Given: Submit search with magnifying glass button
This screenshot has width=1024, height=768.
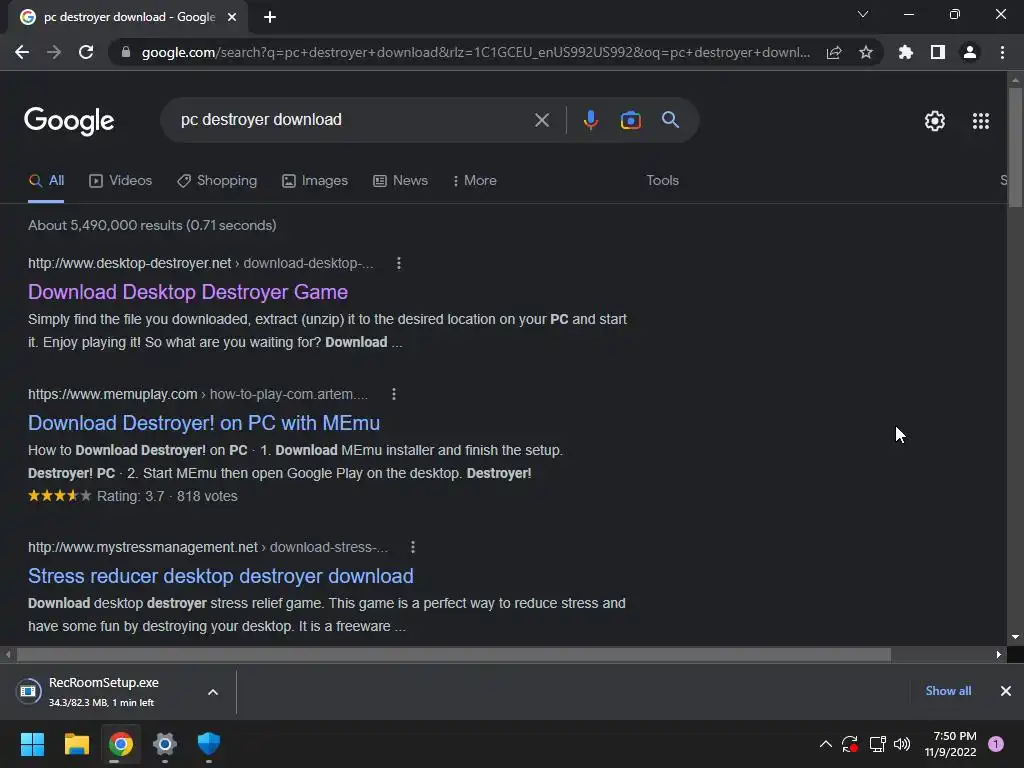Looking at the screenshot, I should click(x=670, y=120).
